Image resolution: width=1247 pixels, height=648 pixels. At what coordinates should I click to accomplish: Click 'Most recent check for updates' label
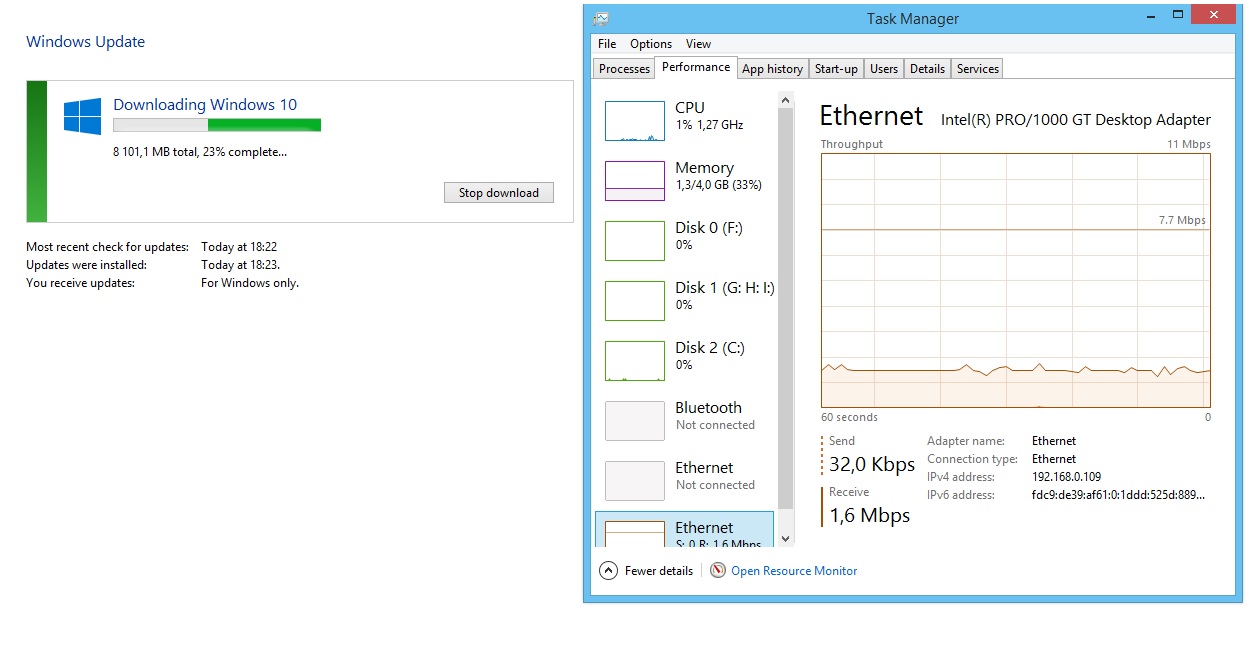(107, 247)
